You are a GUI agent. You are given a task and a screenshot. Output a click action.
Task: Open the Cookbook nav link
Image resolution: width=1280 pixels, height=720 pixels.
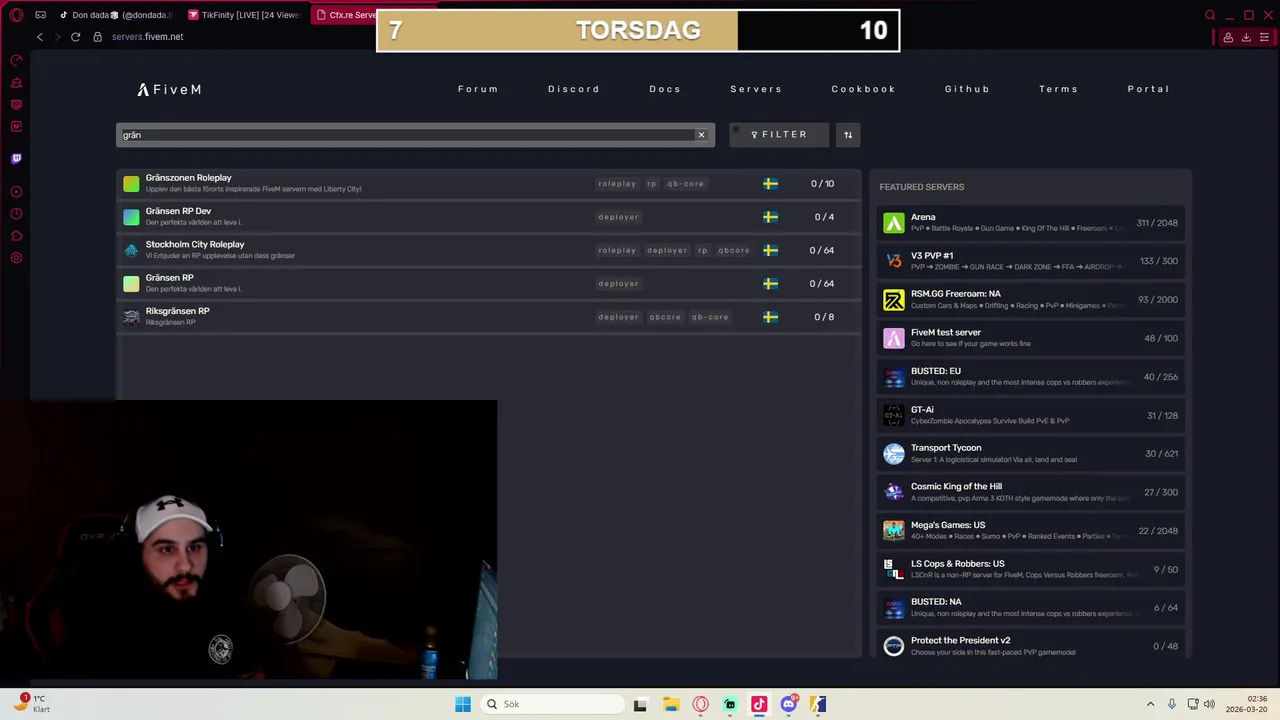[864, 89]
